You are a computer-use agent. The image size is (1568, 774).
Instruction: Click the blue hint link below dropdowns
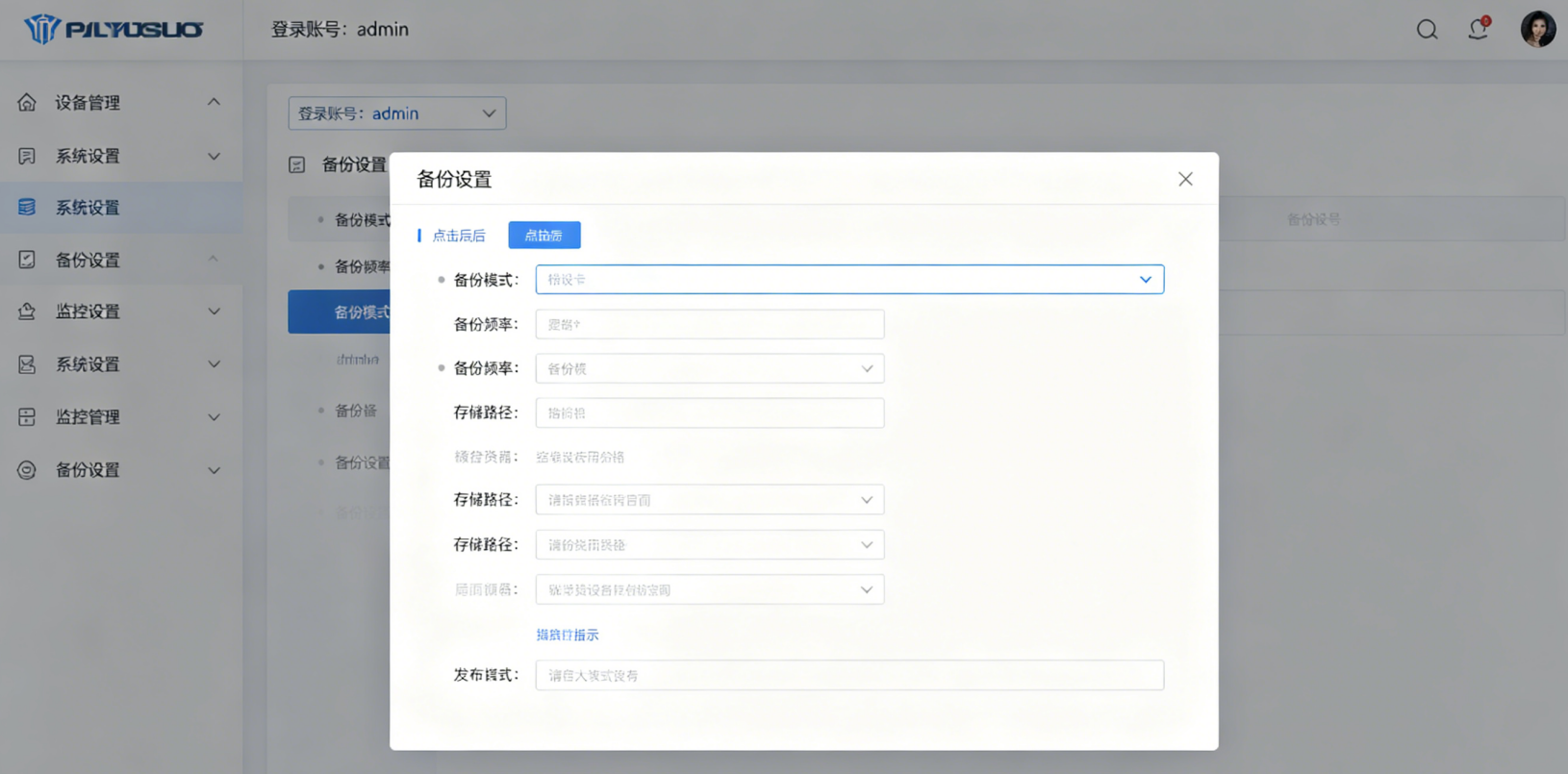coord(568,635)
